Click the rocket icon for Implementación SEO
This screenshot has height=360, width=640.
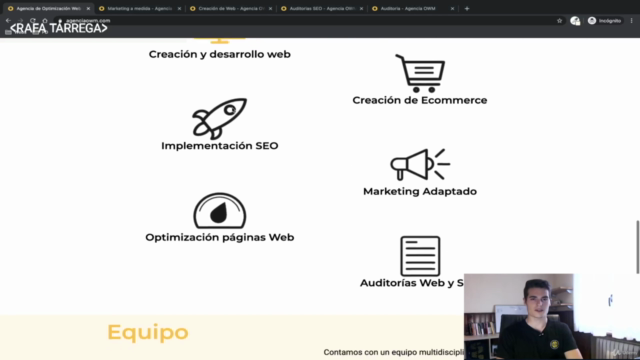220,118
